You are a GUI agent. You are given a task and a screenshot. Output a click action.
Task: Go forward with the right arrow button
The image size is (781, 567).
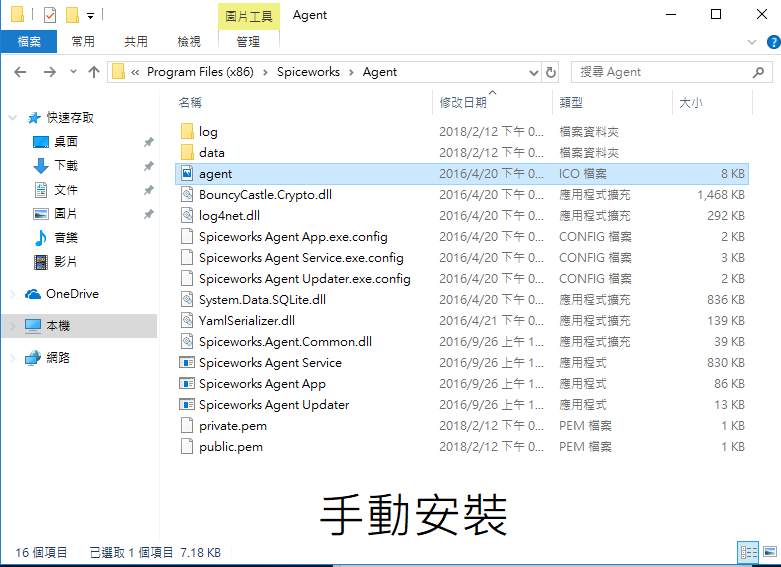[50, 72]
